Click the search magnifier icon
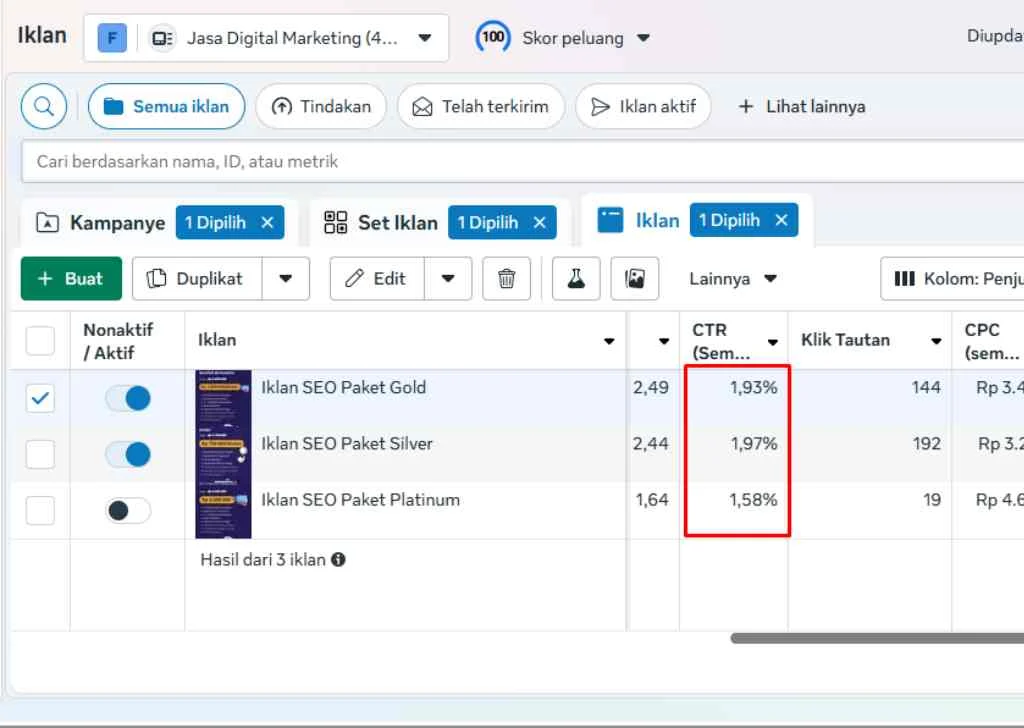The image size is (1024, 728). [42, 106]
